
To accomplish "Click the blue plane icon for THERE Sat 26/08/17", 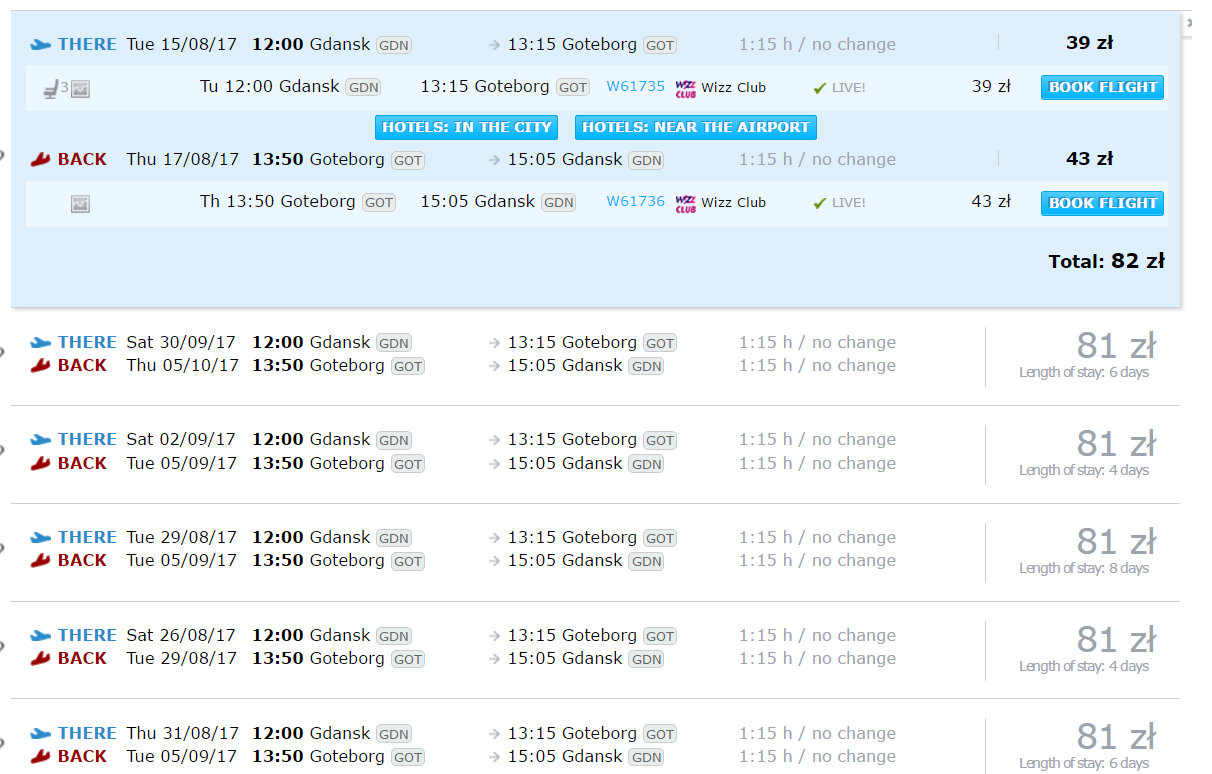I will point(40,635).
